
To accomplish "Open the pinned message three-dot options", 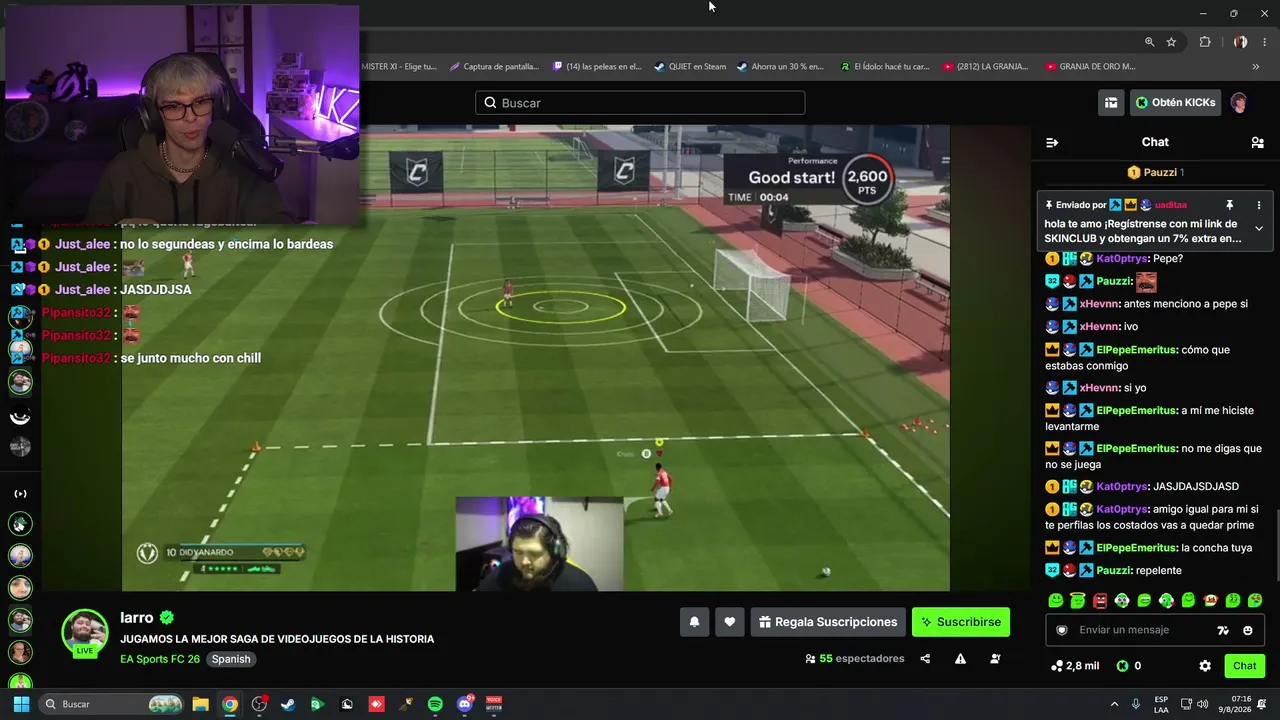I will point(1259,205).
